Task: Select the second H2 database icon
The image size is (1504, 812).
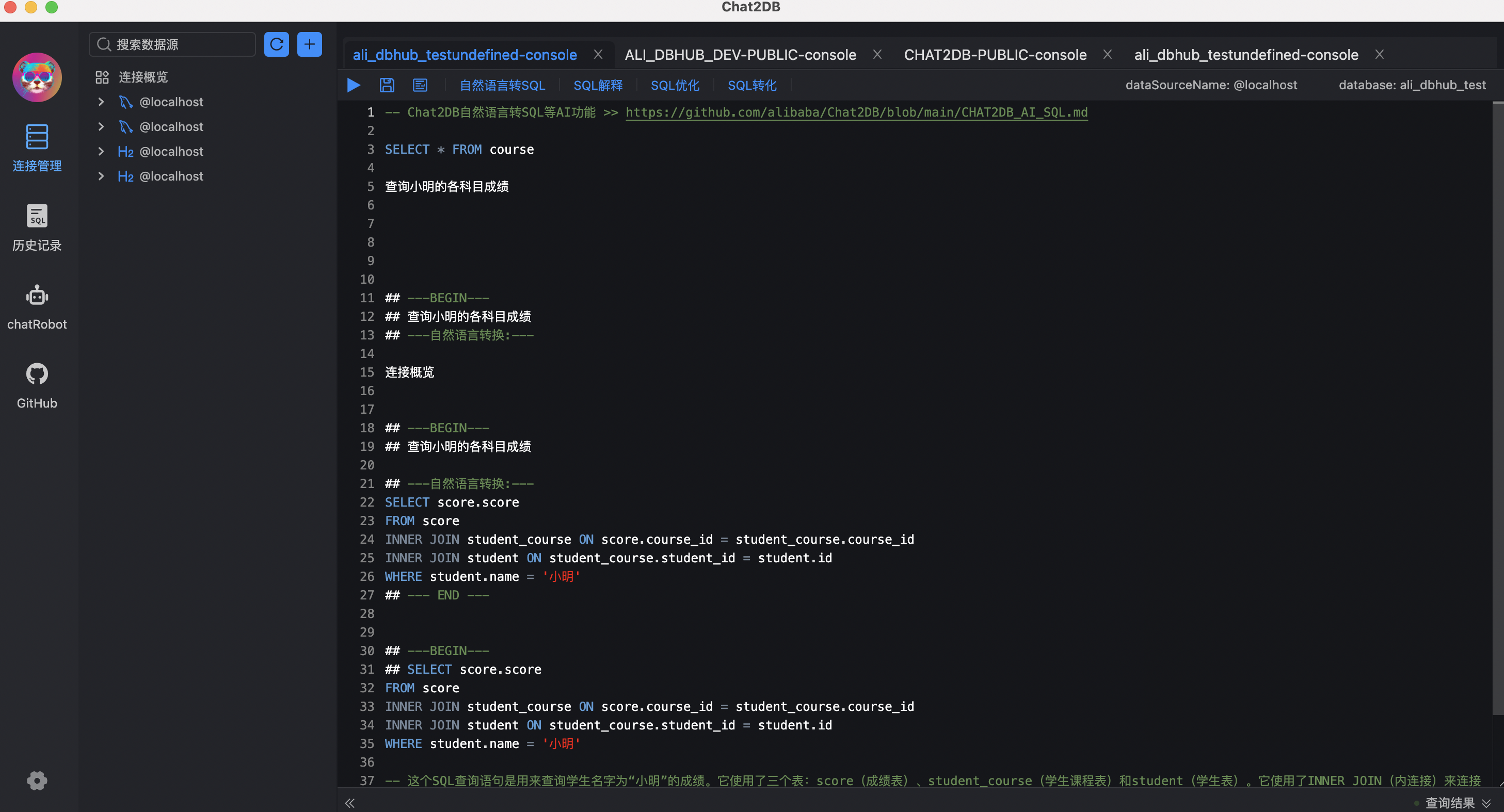Action: pyautogui.click(x=125, y=176)
